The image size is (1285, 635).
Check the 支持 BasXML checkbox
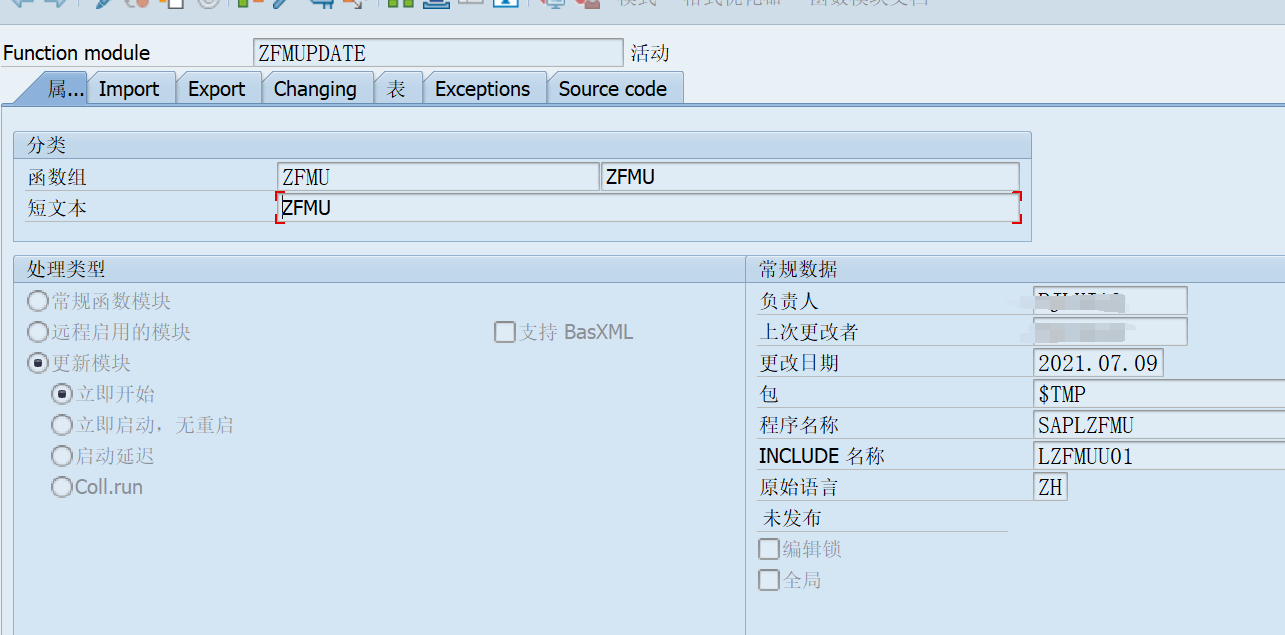(505, 332)
